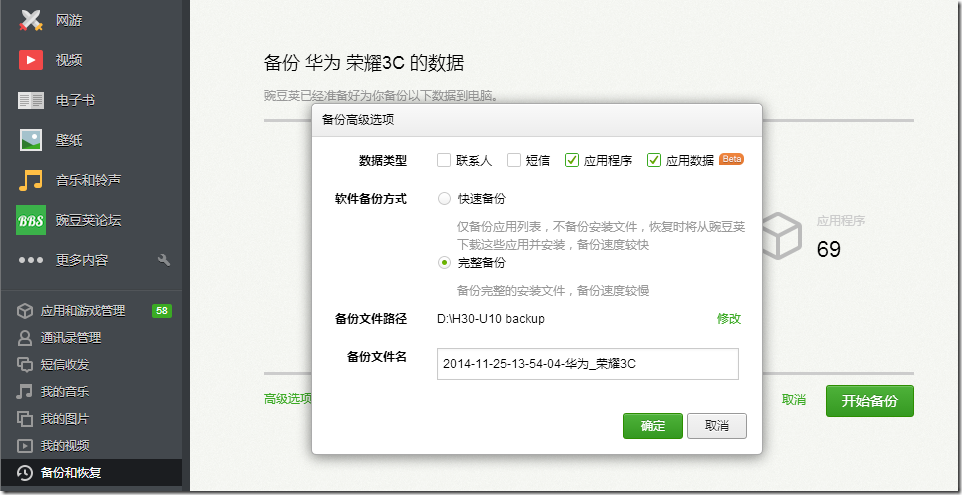This screenshot has height=495, width=962.
Task: Click the green 取消 link beside 开始备份
Action: (794, 400)
